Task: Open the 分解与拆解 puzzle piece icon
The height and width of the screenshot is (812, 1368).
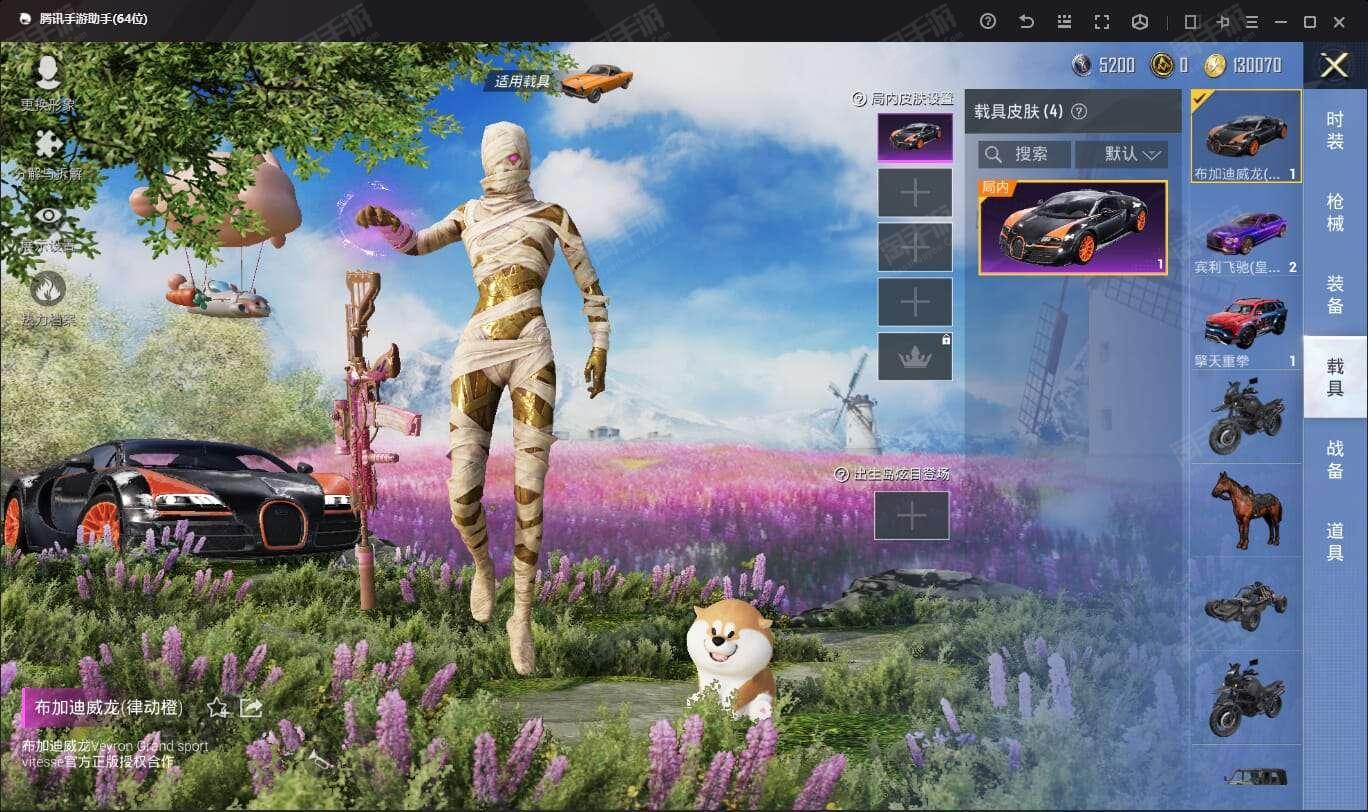Action: tap(47, 145)
